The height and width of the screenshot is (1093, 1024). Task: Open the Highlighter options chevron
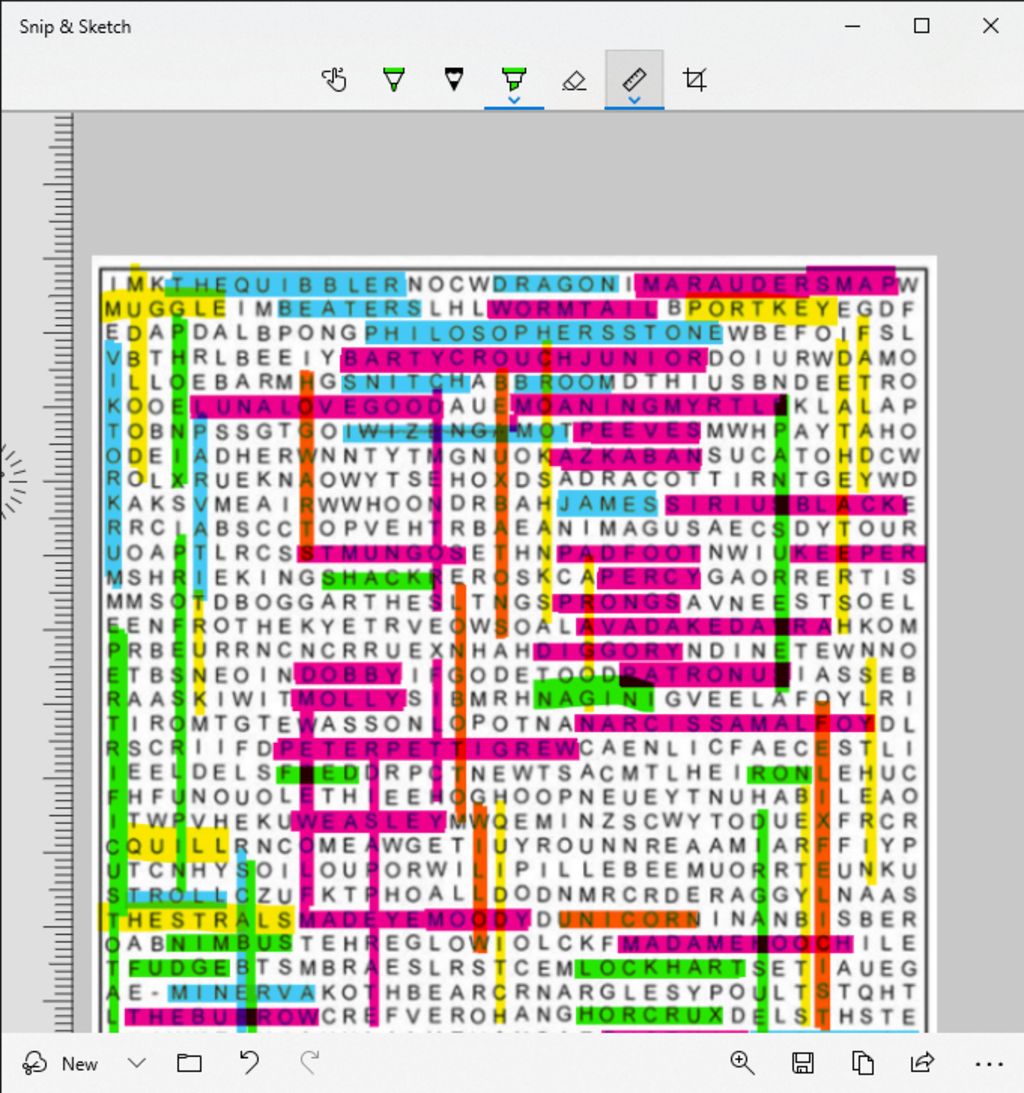point(514,100)
